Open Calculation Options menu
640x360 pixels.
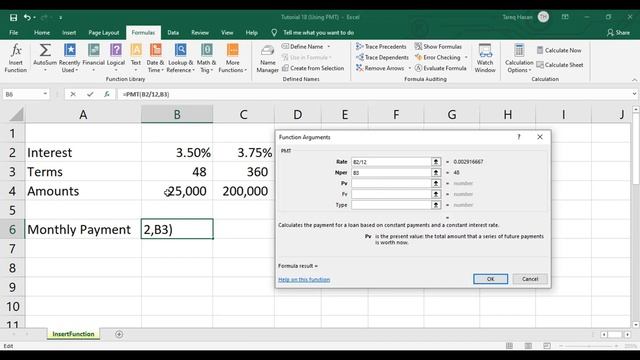pos(519,58)
